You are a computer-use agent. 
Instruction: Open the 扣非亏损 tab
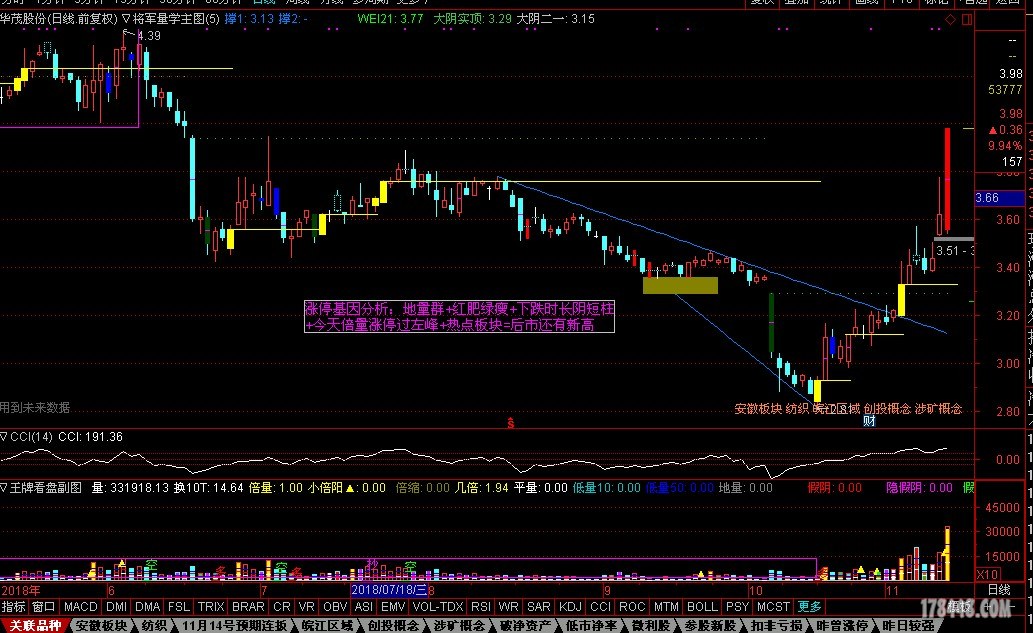pos(776,625)
